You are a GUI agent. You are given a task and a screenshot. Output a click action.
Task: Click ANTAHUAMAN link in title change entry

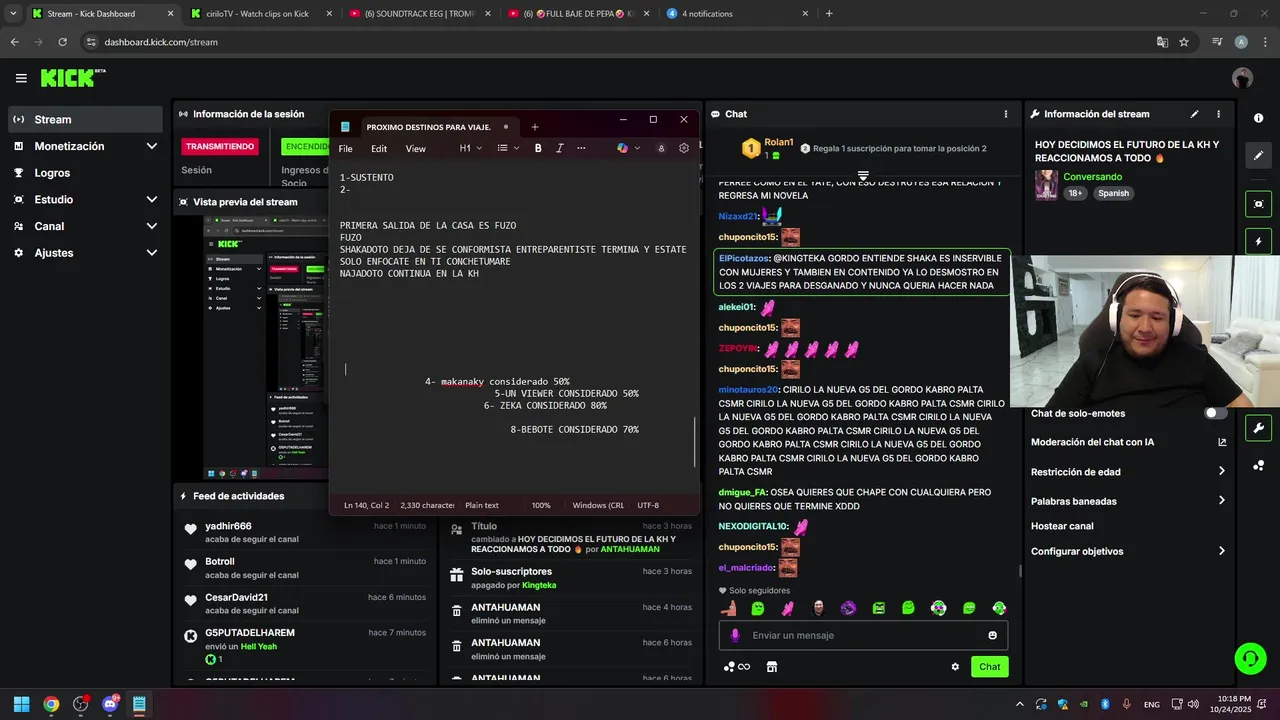tap(630, 549)
